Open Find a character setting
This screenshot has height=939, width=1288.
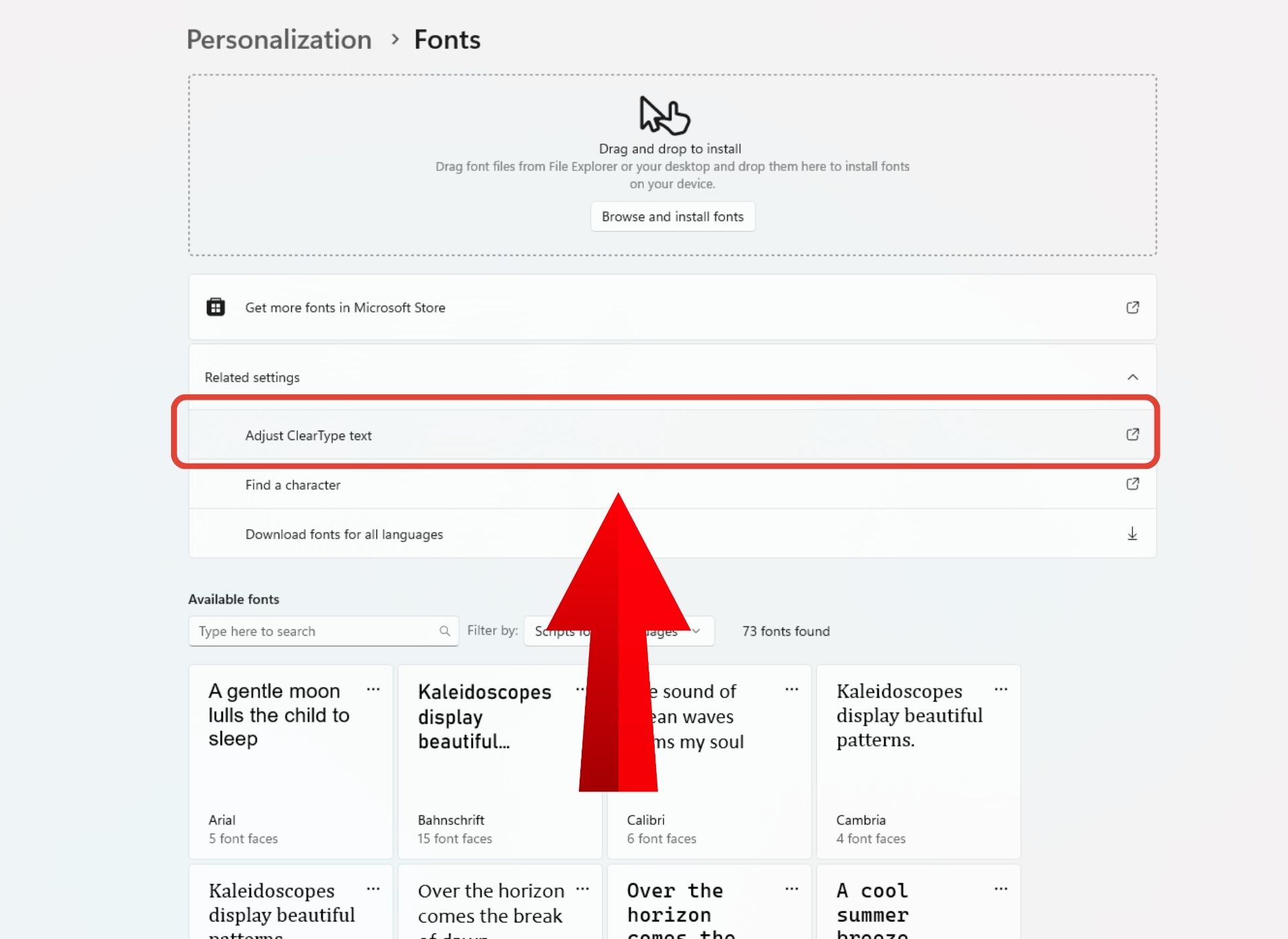click(x=293, y=485)
